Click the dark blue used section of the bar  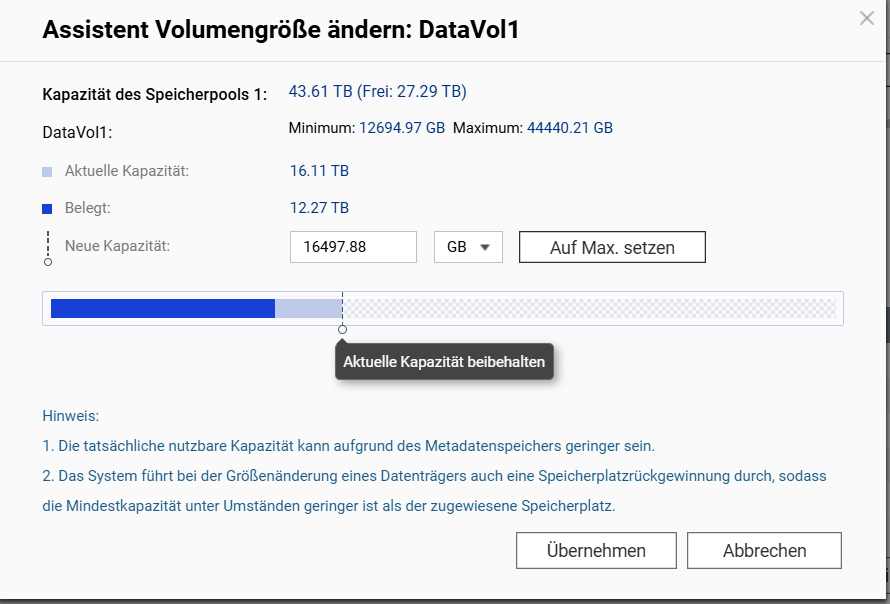162,308
